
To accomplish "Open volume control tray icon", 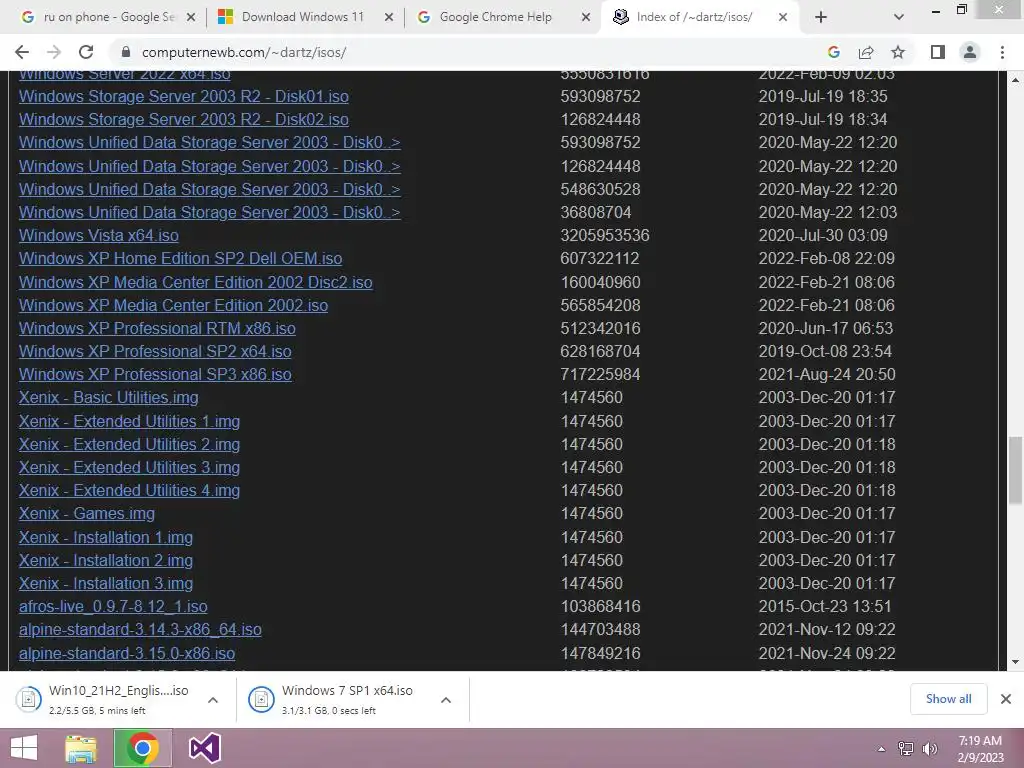I will coord(929,749).
